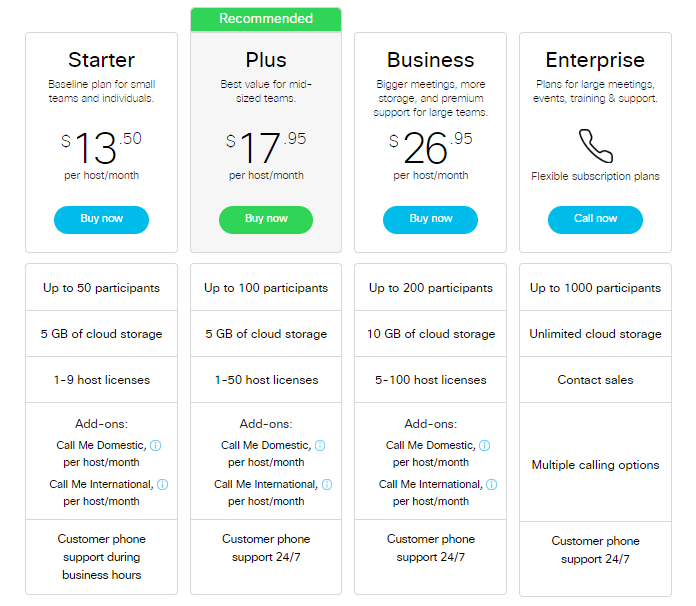696x606 pixels.
Task: Click the Enterprise plan heading
Action: (595, 60)
